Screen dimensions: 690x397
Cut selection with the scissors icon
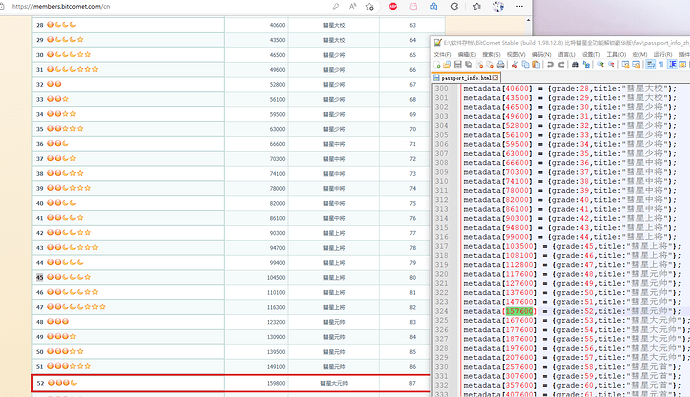point(515,65)
